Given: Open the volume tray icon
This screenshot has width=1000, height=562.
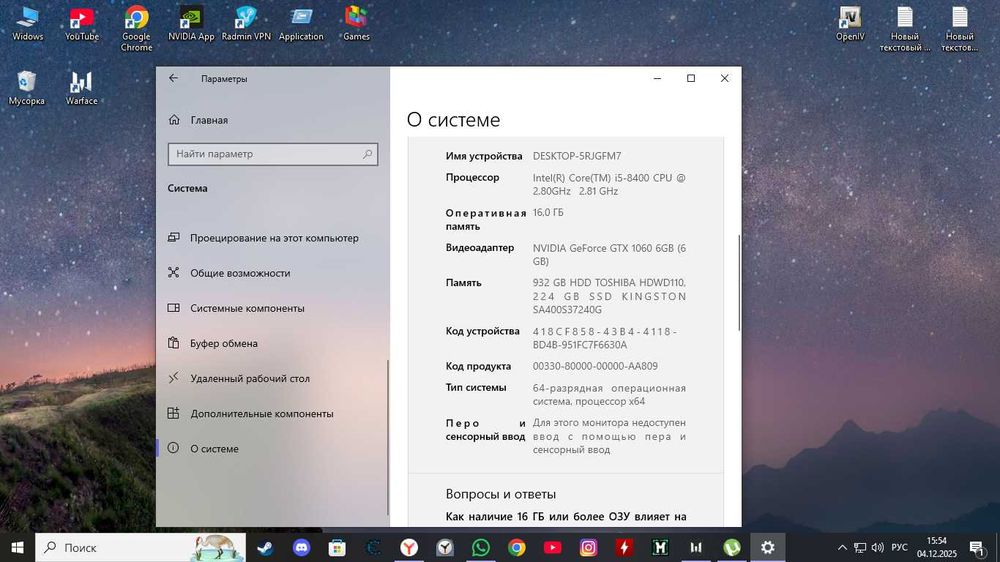Looking at the screenshot, I should point(878,547).
